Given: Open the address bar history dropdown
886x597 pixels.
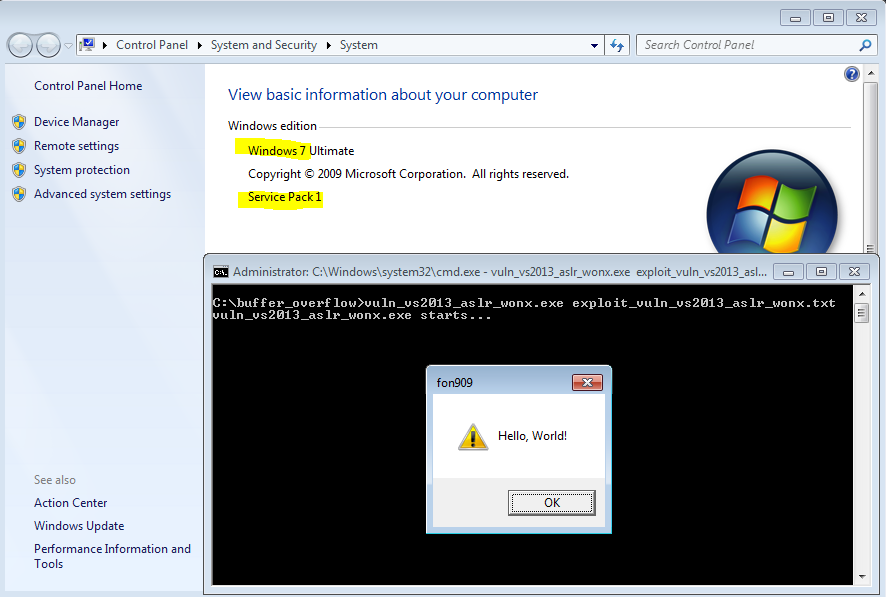Looking at the screenshot, I should click(594, 46).
